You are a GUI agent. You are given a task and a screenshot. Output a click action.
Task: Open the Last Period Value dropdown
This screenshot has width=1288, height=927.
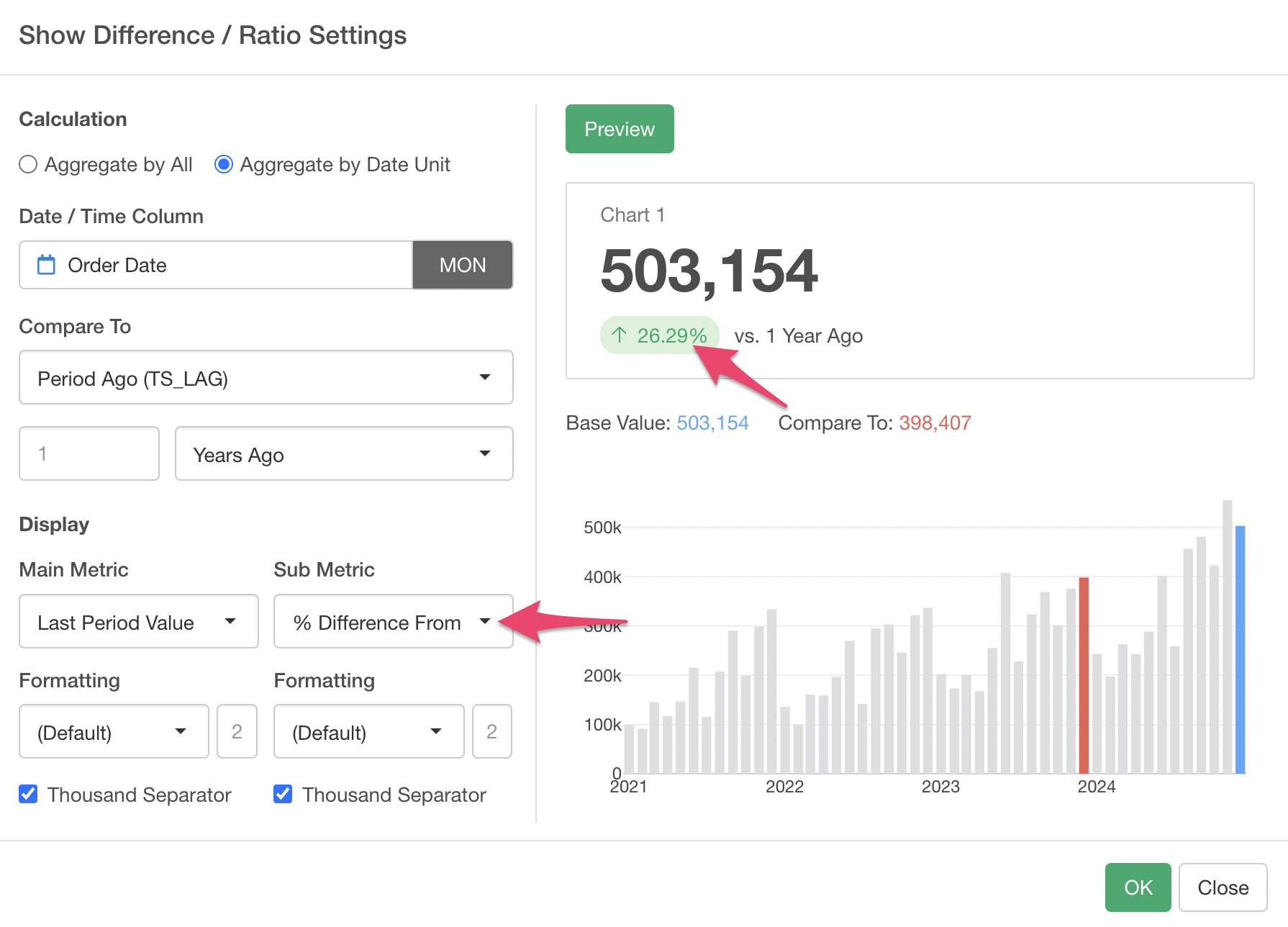coord(138,622)
